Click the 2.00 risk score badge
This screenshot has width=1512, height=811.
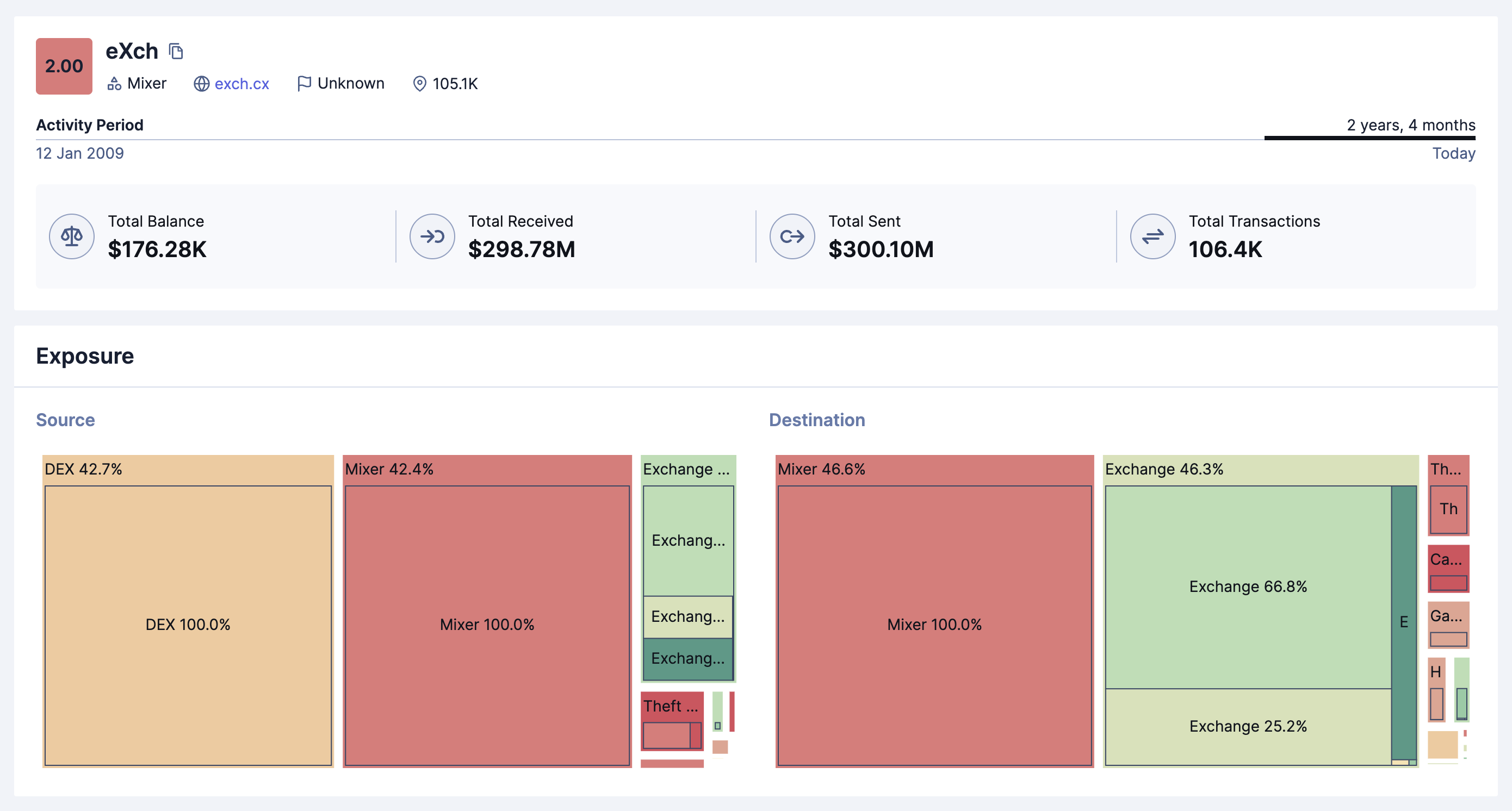coord(64,66)
